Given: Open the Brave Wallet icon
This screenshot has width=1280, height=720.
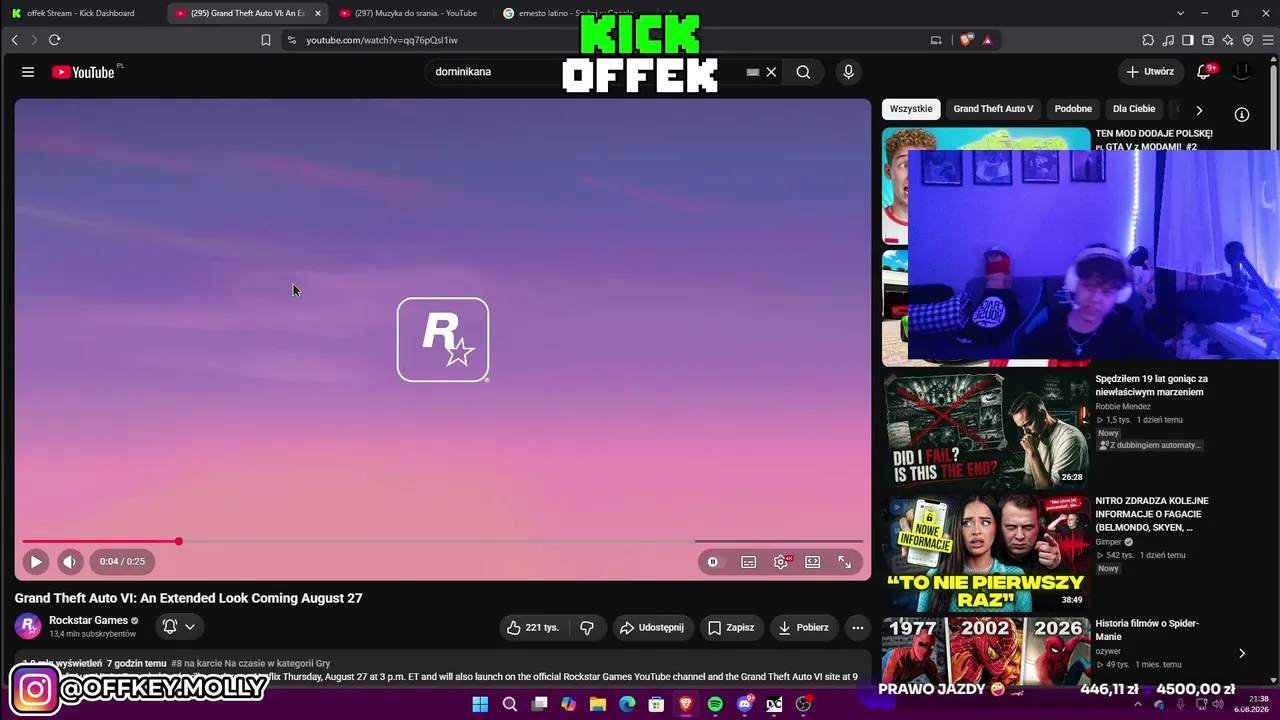Looking at the screenshot, I should pos(1208,40).
